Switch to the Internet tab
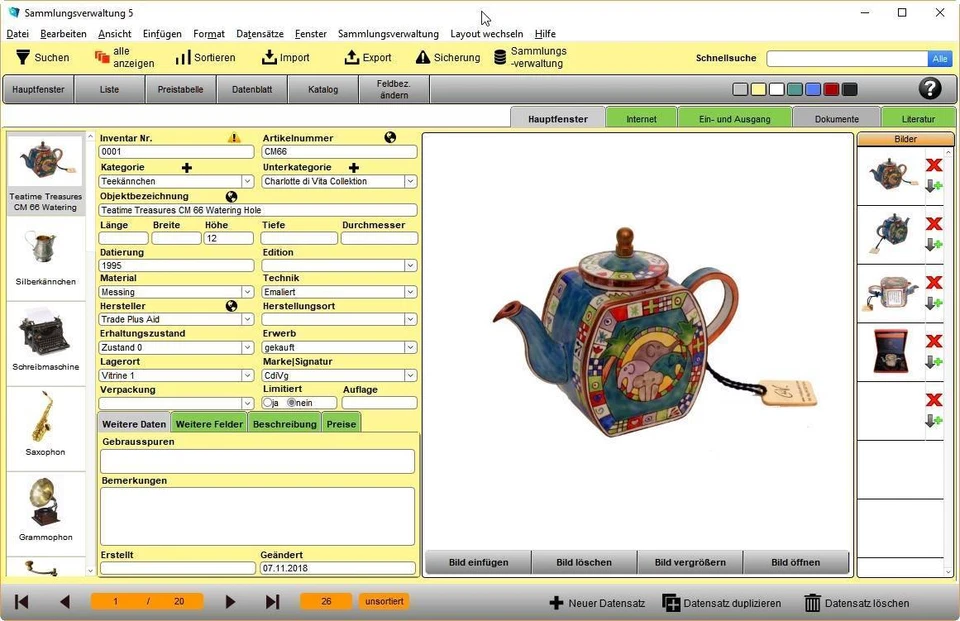This screenshot has width=960, height=621. [x=640, y=117]
